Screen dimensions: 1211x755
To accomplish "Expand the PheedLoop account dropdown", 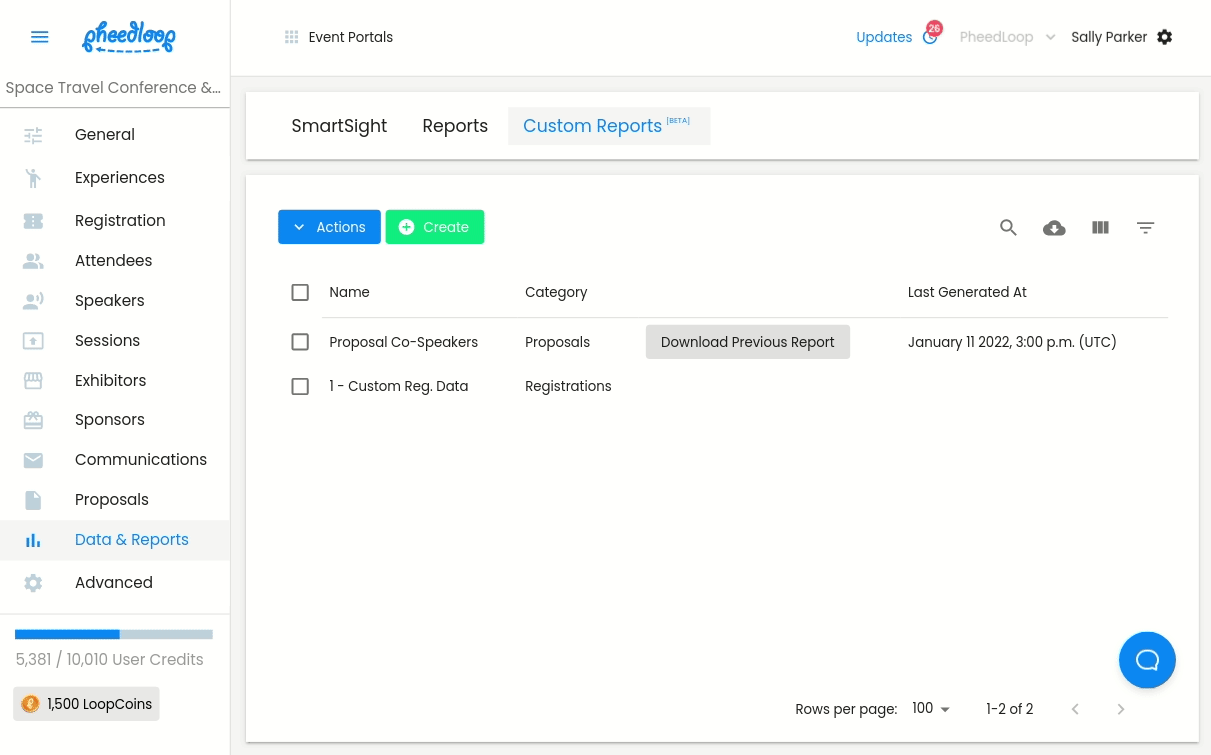I will pyautogui.click(x=1007, y=37).
